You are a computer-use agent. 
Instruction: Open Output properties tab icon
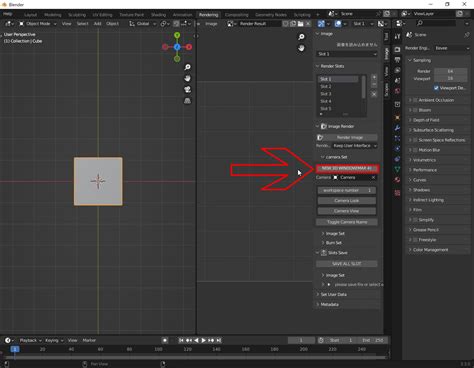click(397, 60)
